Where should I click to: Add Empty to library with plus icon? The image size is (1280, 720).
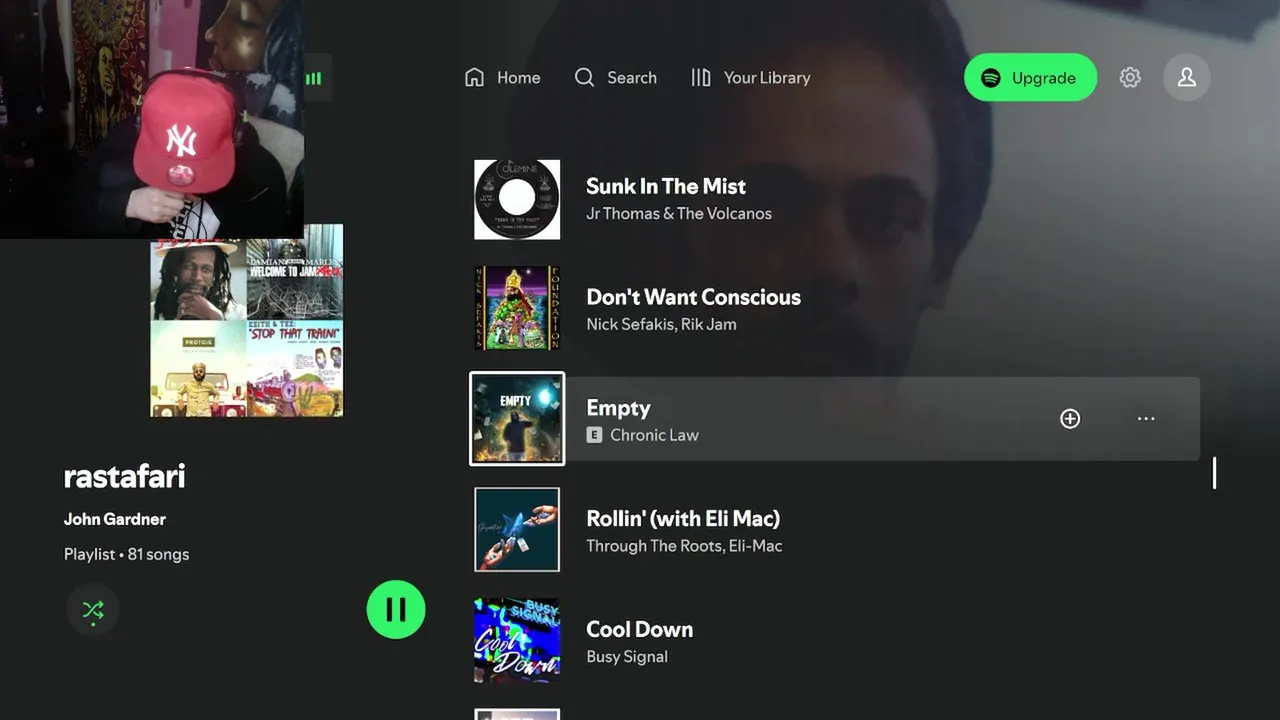(1070, 419)
